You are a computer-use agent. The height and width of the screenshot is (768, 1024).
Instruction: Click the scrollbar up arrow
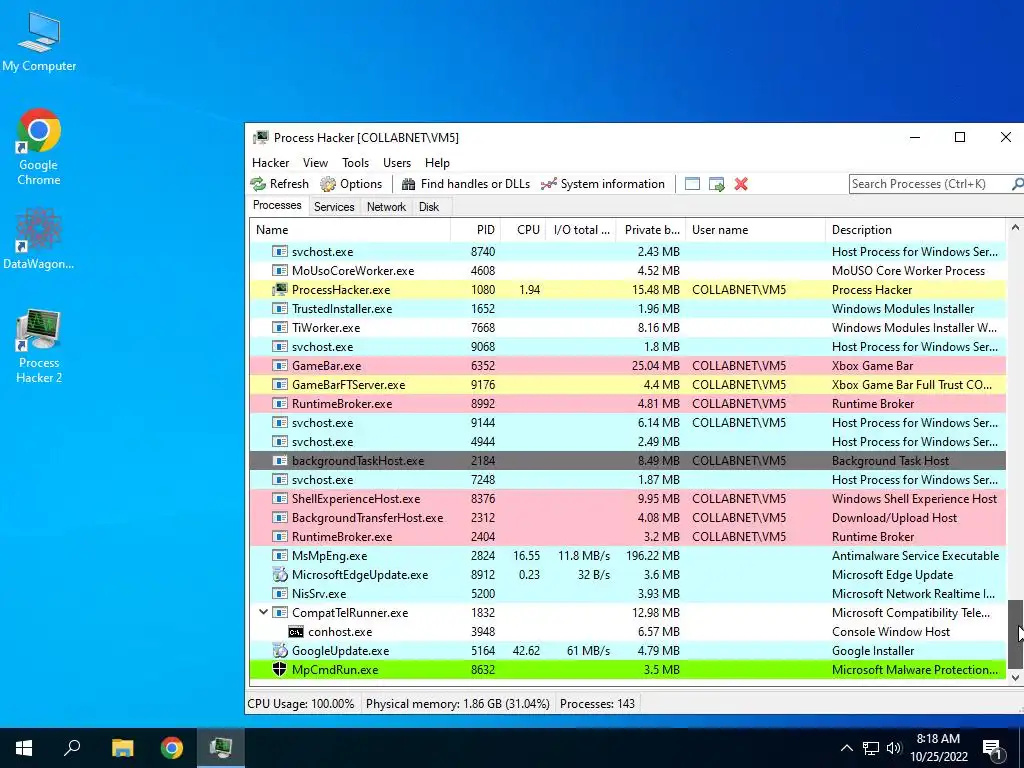[1015, 228]
